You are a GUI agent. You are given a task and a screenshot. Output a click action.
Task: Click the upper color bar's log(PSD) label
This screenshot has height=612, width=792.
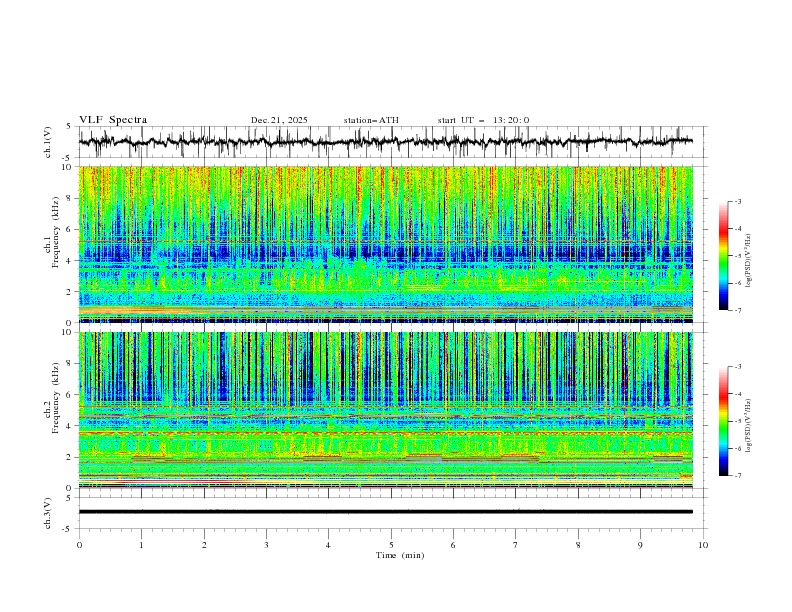(748, 261)
